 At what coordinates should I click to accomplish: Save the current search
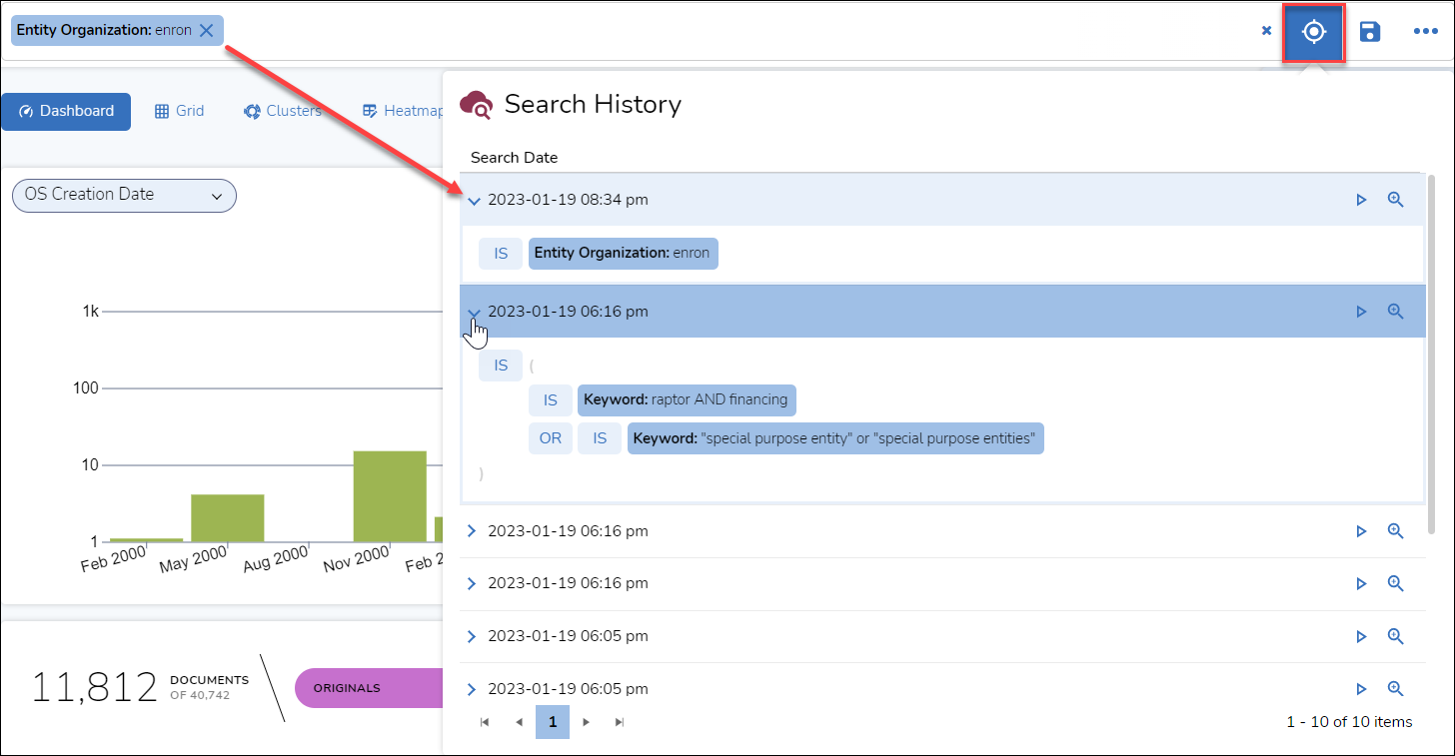click(x=1370, y=32)
